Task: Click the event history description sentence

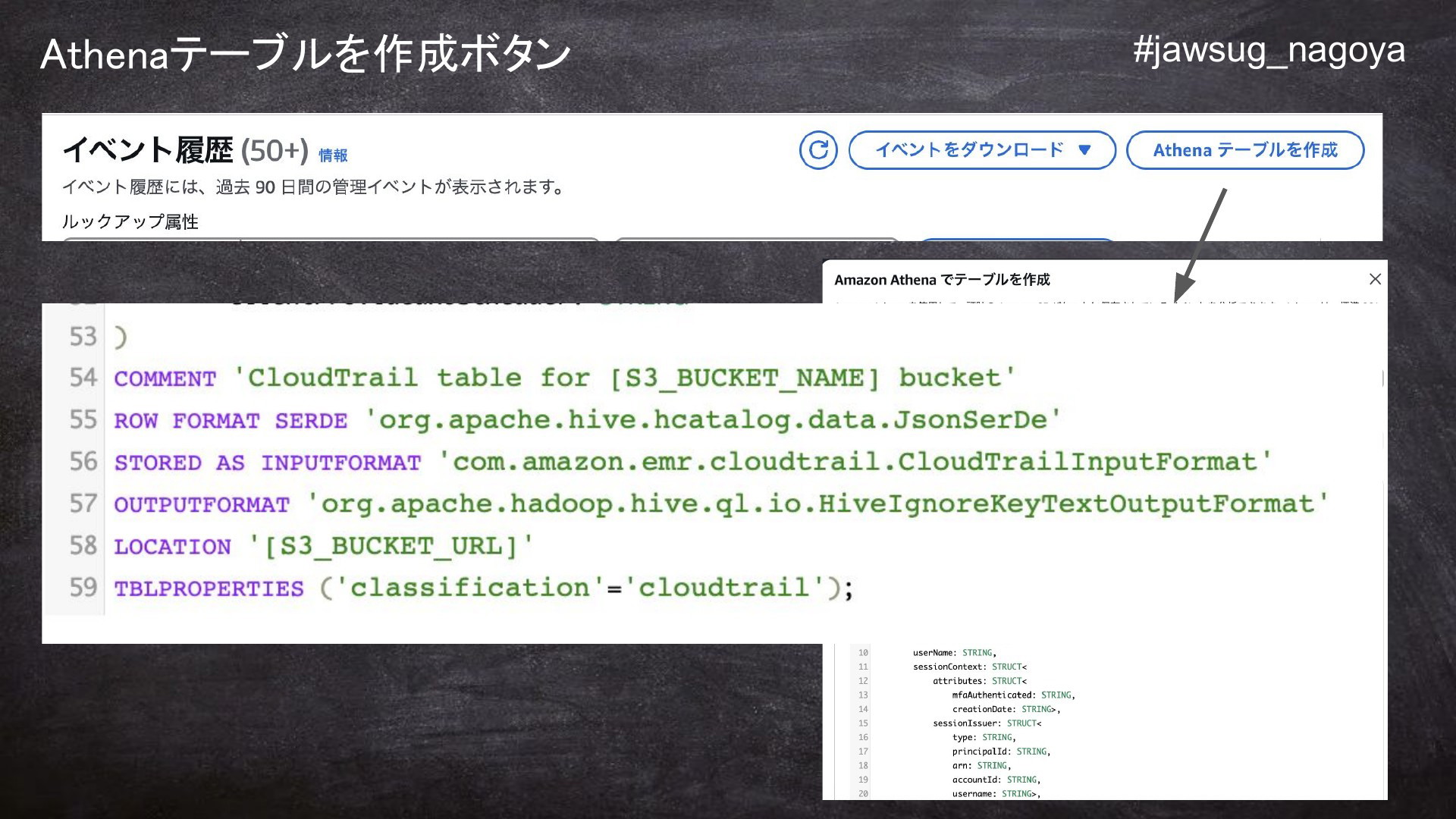Action: pyautogui.click(x=312, y=187)
